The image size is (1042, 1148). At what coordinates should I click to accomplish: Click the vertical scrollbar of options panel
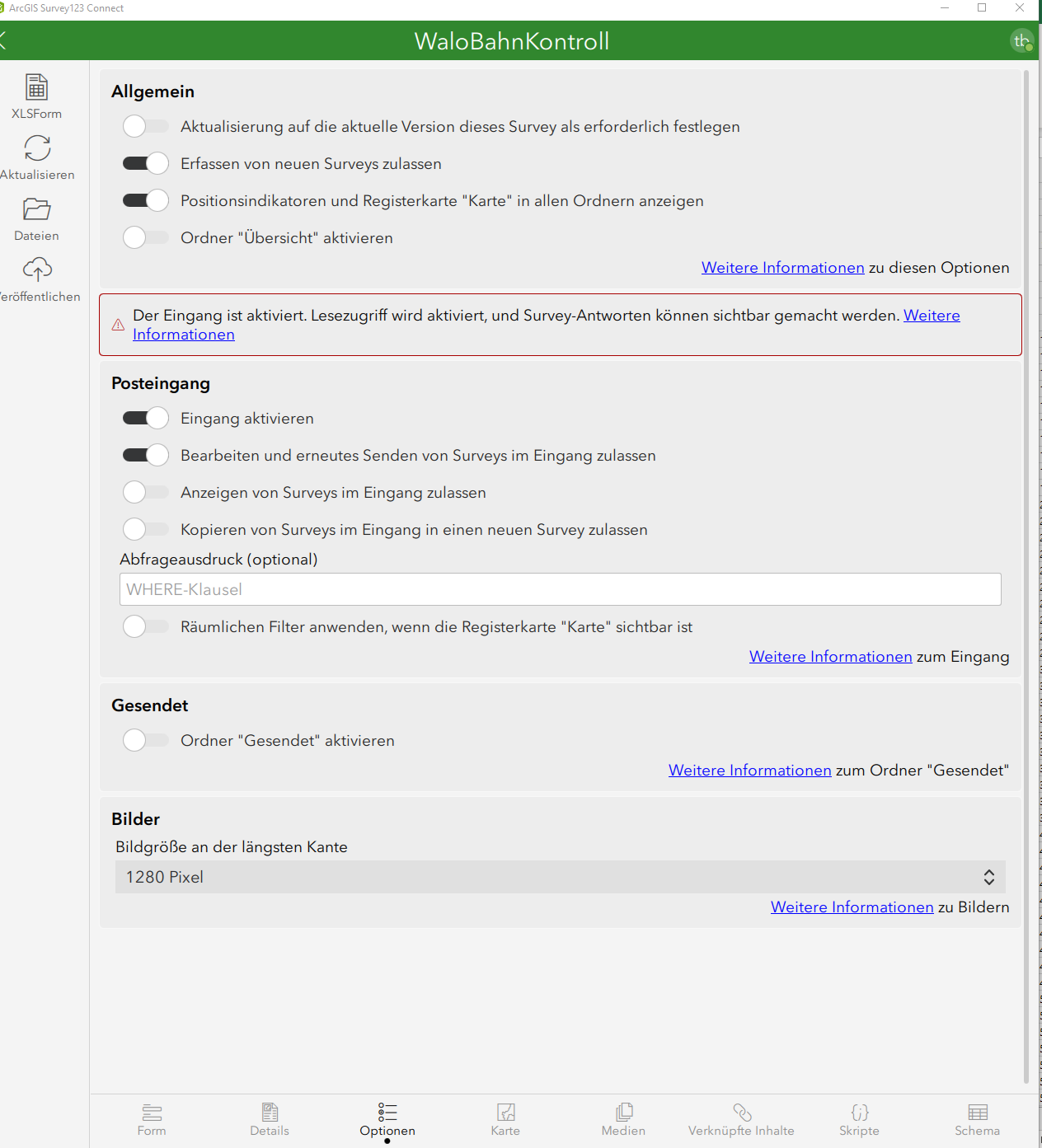point(1026,577)
